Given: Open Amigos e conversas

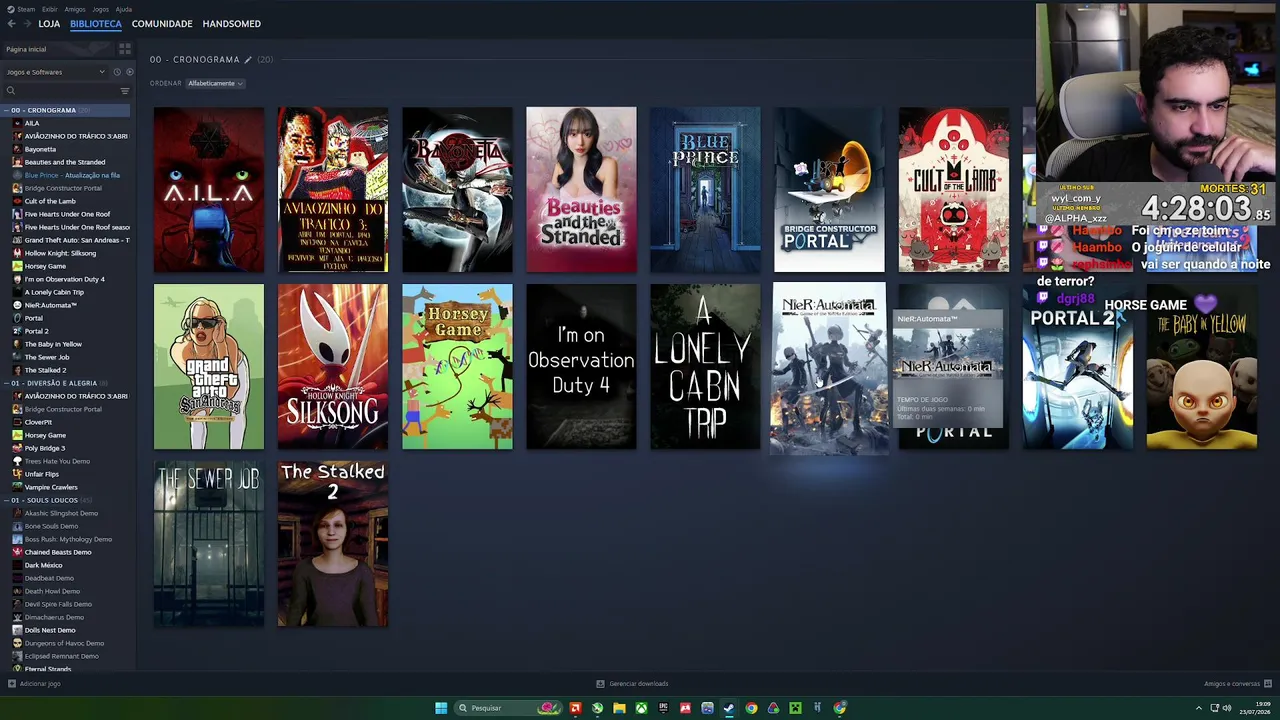Looking at the screenshot, I should 1232,684.
